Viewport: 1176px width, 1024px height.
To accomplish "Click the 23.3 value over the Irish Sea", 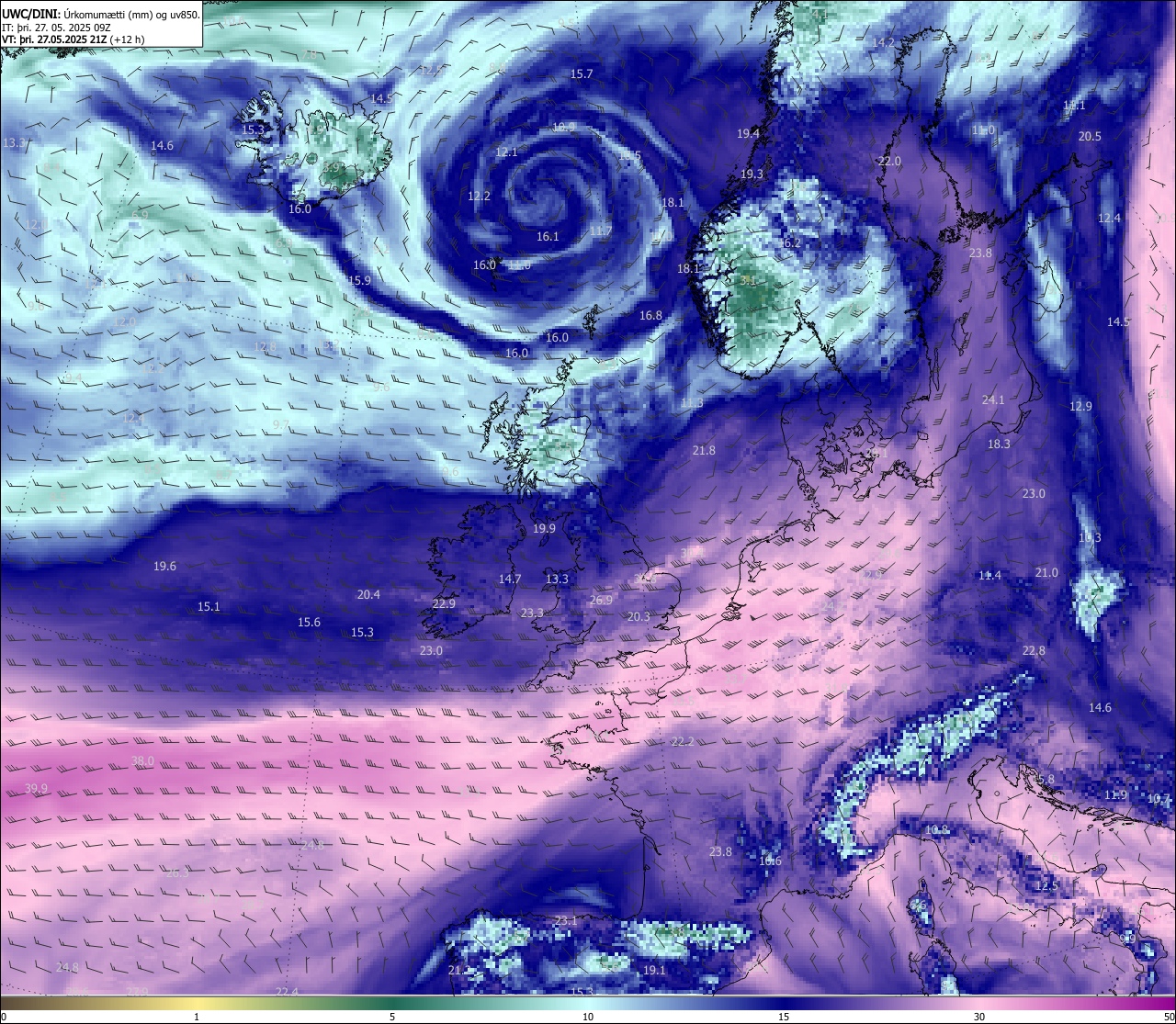I will pos(532,613).
